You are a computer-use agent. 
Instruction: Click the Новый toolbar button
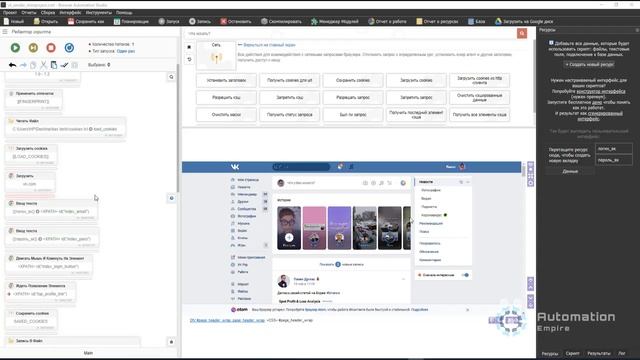(x=14, y=21)
